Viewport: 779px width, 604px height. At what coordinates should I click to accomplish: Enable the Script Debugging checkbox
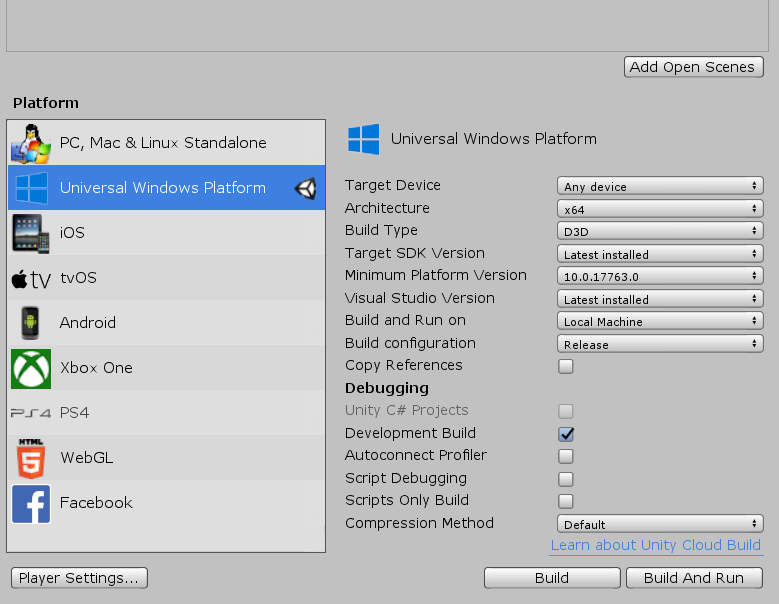tap(566, 479)
